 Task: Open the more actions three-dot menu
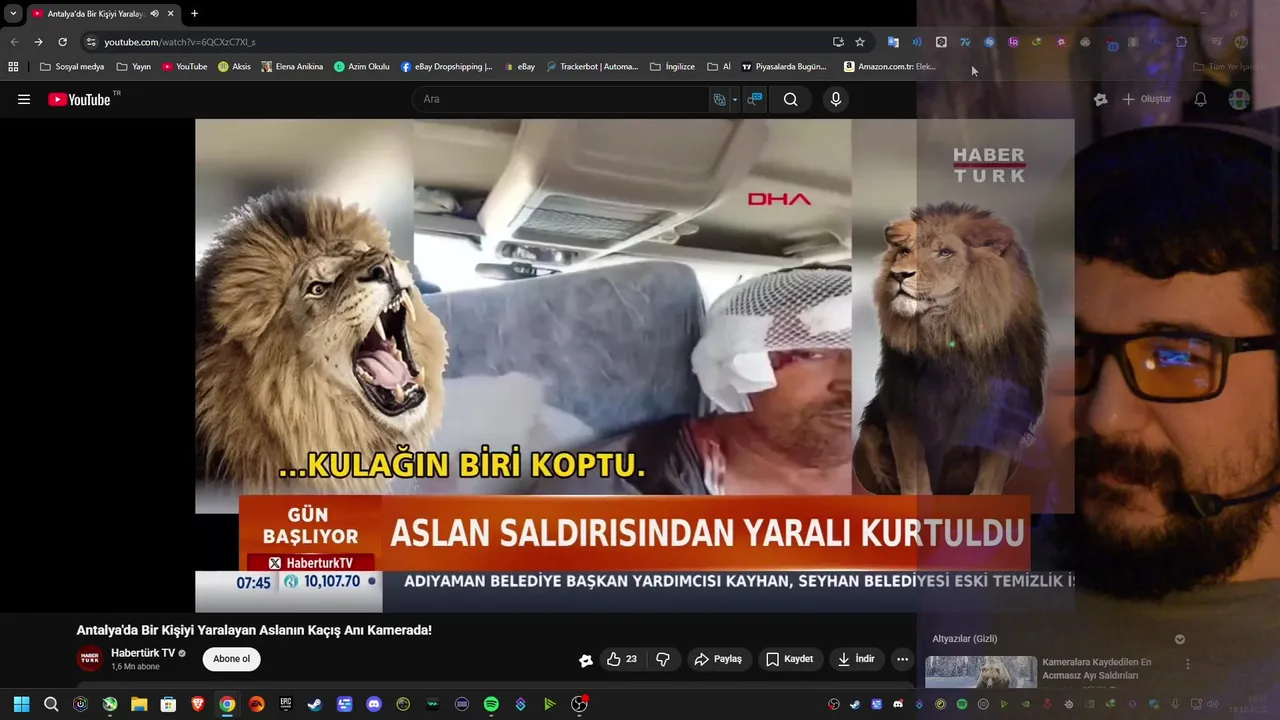pyautogui.click(x=902, y=659)
